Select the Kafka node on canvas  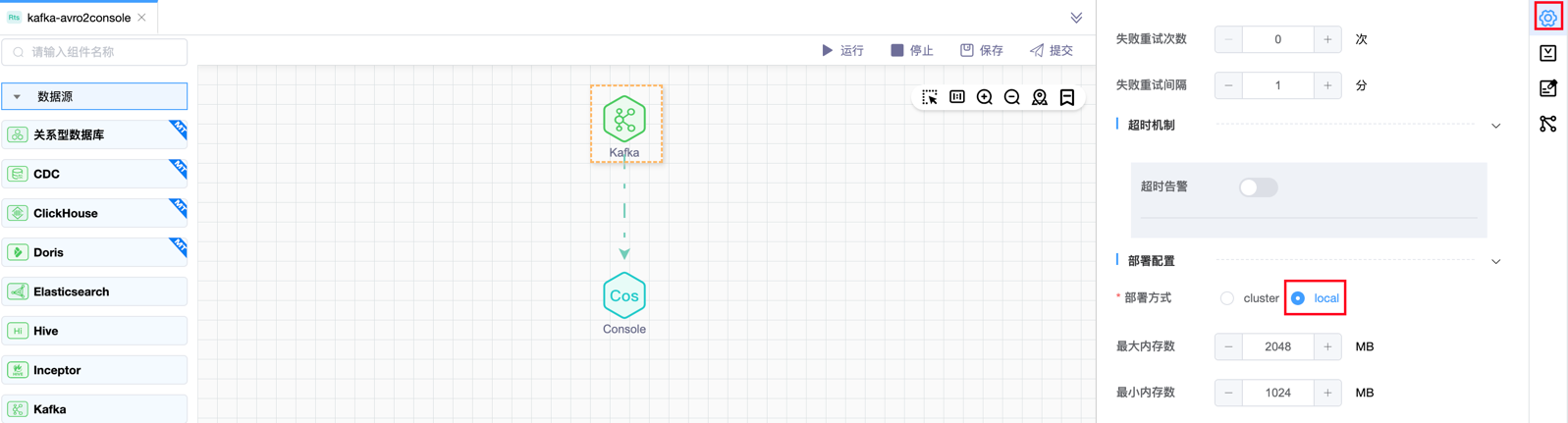coord(624,121)
